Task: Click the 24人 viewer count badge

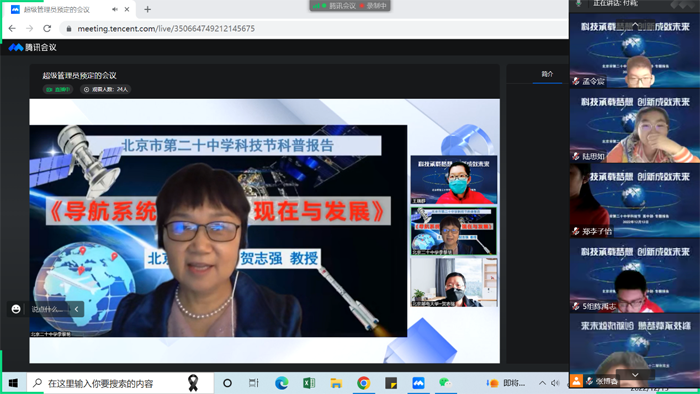Action: click(105, 89)
